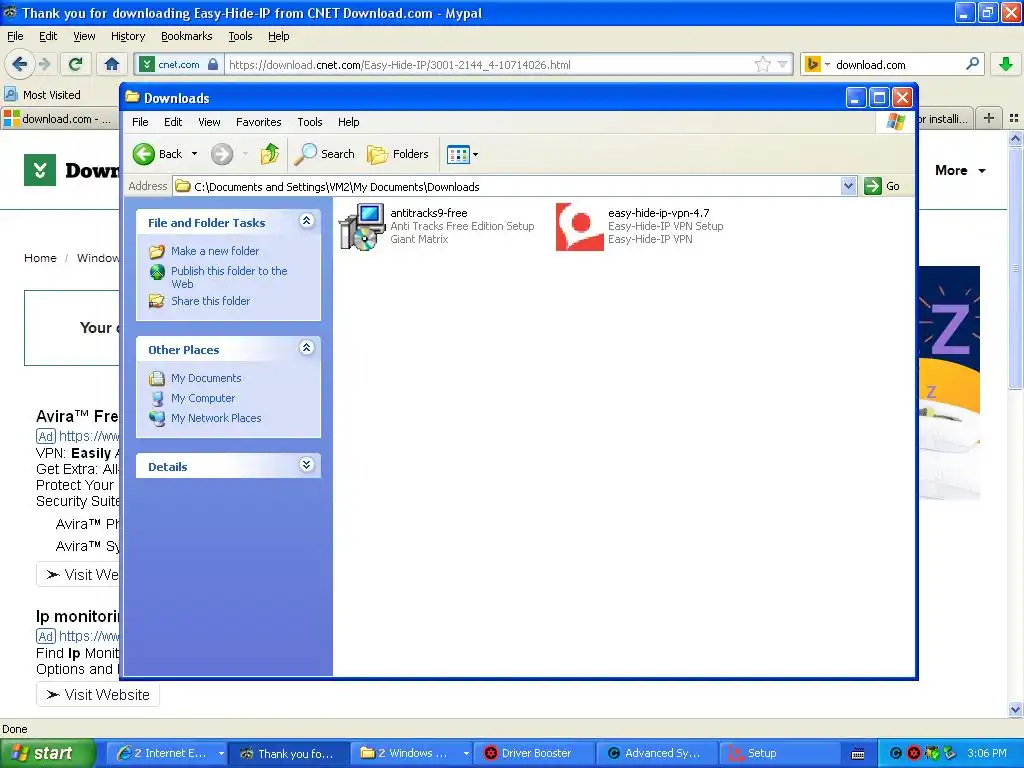This screenshot has height=768, width=1024.
Task: Open Bookmarks menu in Mypal browser
Action: pos(187,36)
